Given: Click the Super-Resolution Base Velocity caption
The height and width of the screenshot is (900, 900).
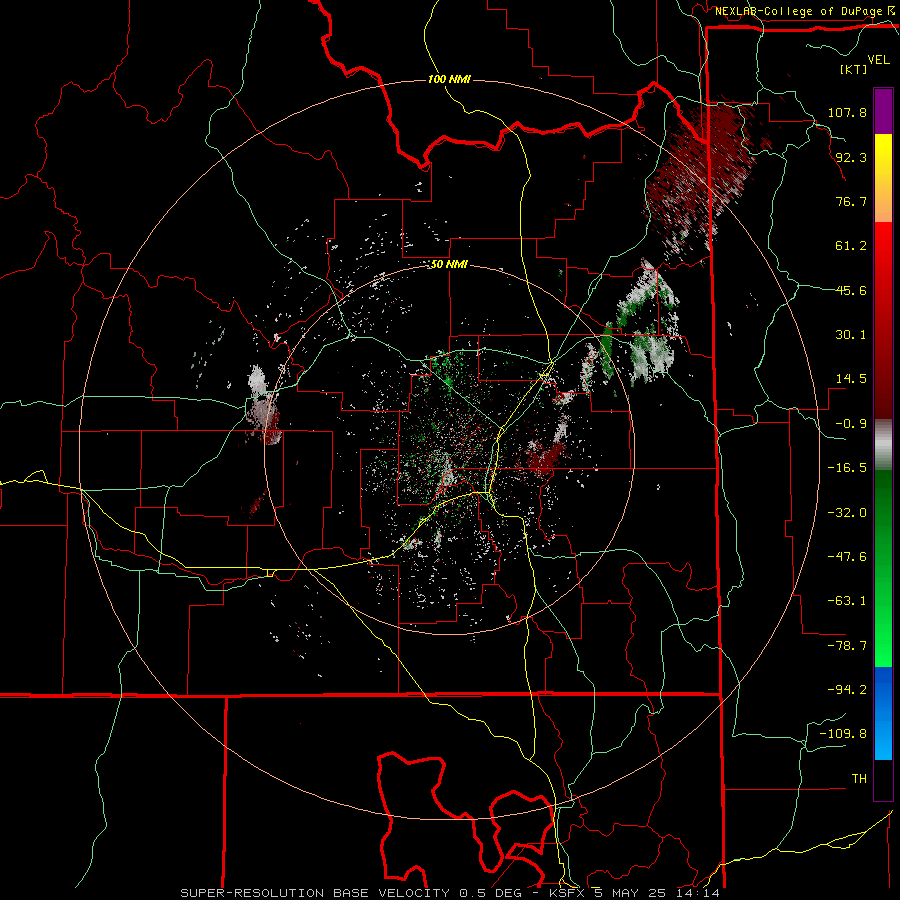Looking at the screenshot, I should pos(450,893).
